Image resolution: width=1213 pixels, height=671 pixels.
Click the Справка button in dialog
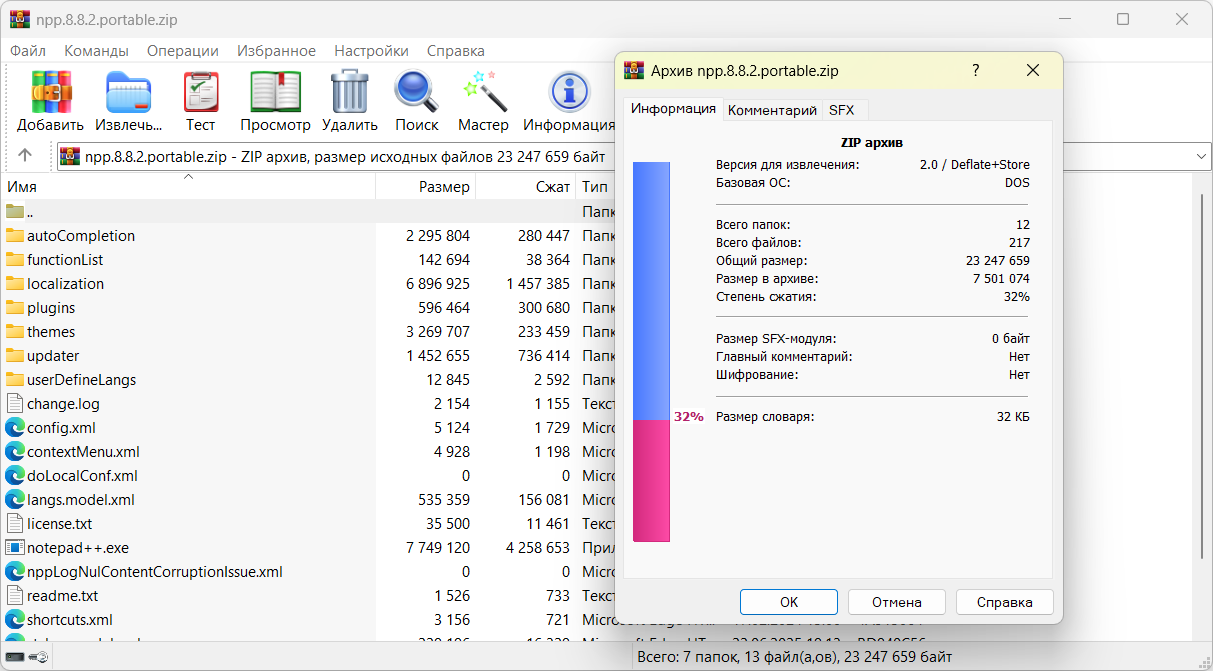click(x=1004, y=602)
